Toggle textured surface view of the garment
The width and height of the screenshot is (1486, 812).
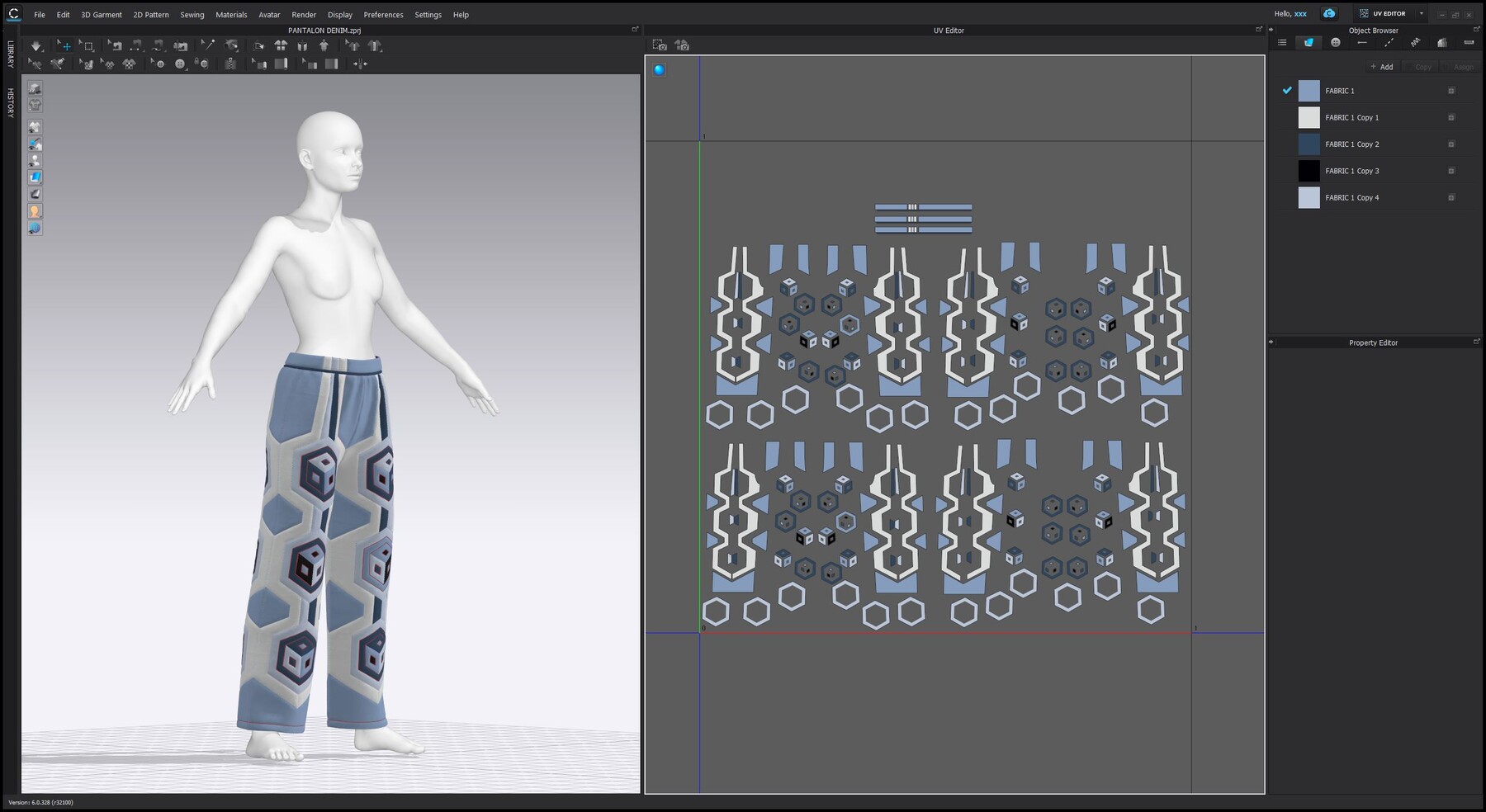tap(35, 176)
